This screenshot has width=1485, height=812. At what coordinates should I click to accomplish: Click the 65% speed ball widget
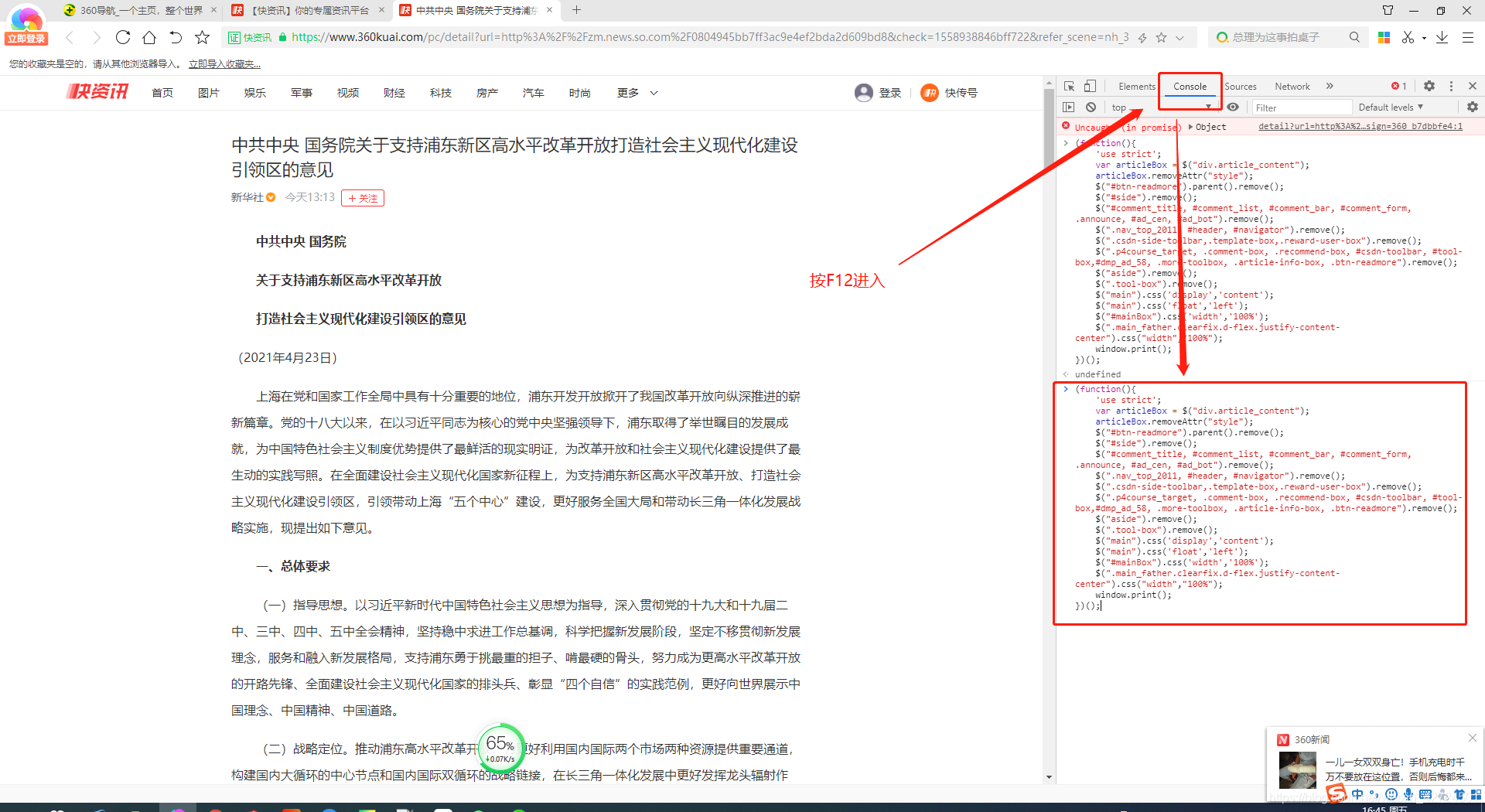[500, 747]
